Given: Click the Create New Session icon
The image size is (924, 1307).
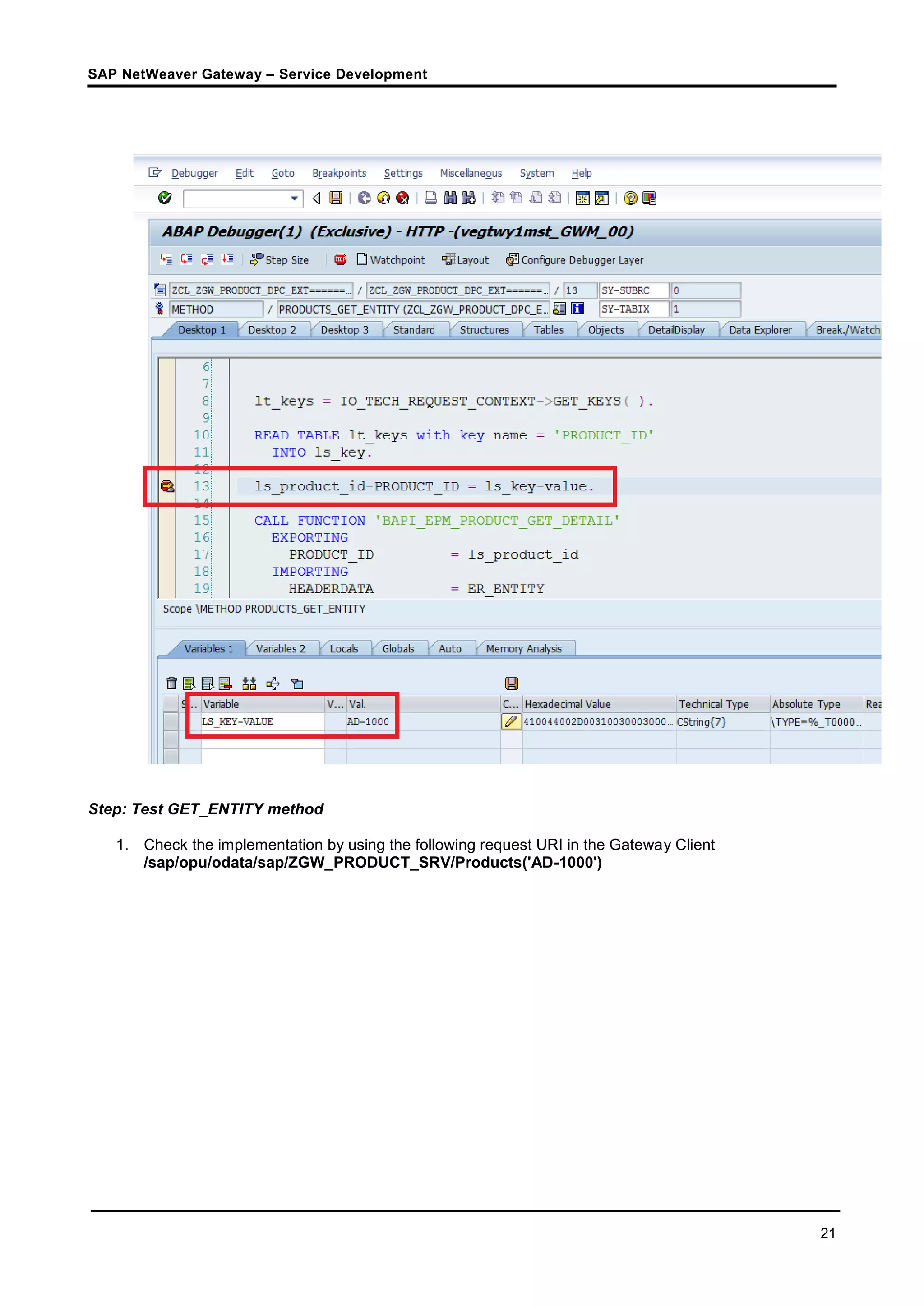Looking at the screenshot, I should pos(582,198).
